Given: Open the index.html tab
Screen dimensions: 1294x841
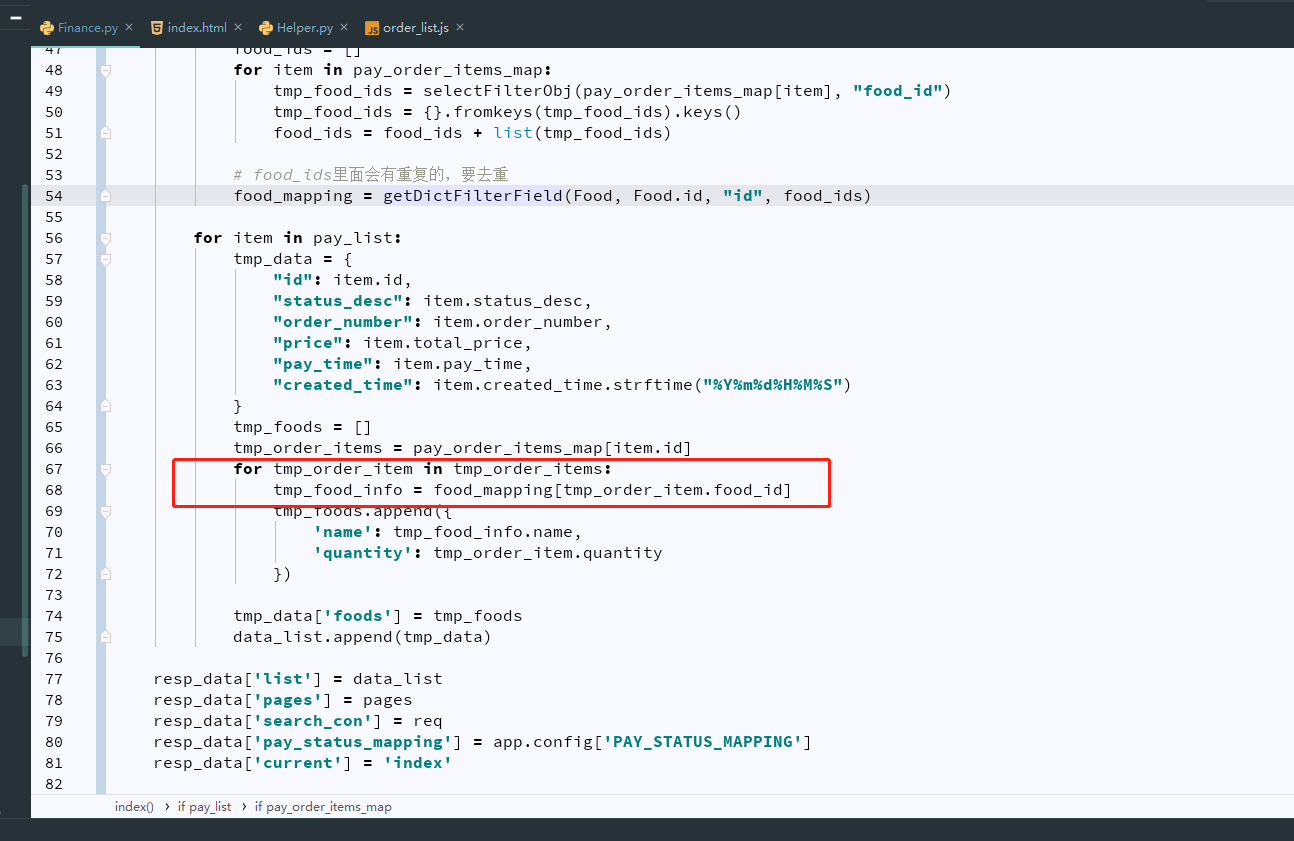Looking at the screenshot, I should (197, 28).
